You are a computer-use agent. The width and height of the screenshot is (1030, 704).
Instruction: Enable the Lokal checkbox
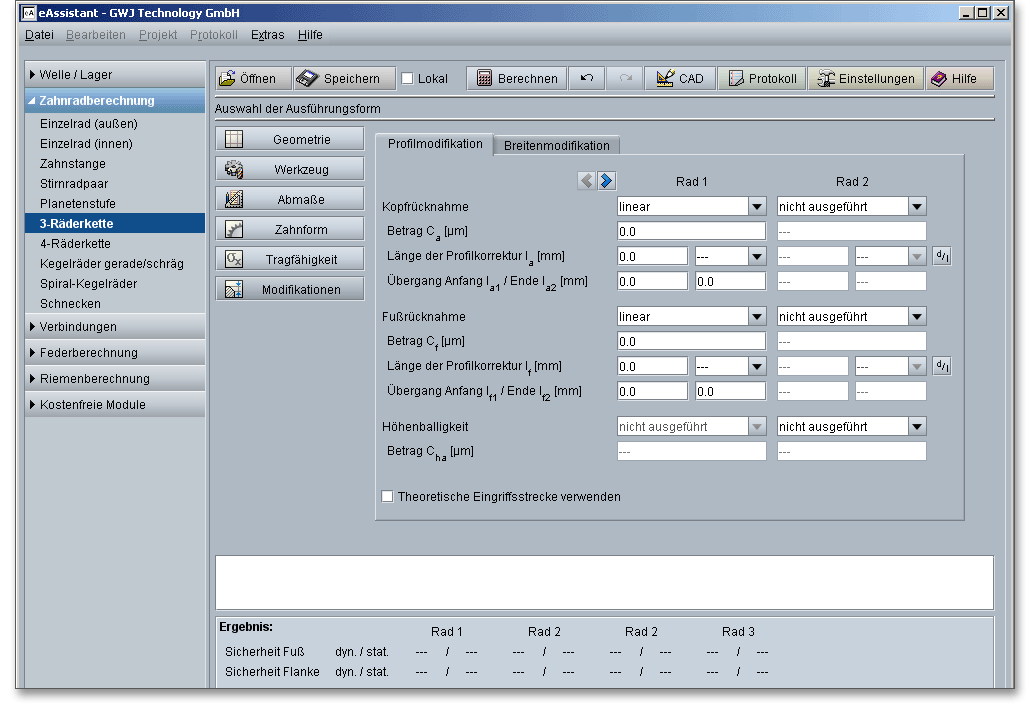point(408,79)
